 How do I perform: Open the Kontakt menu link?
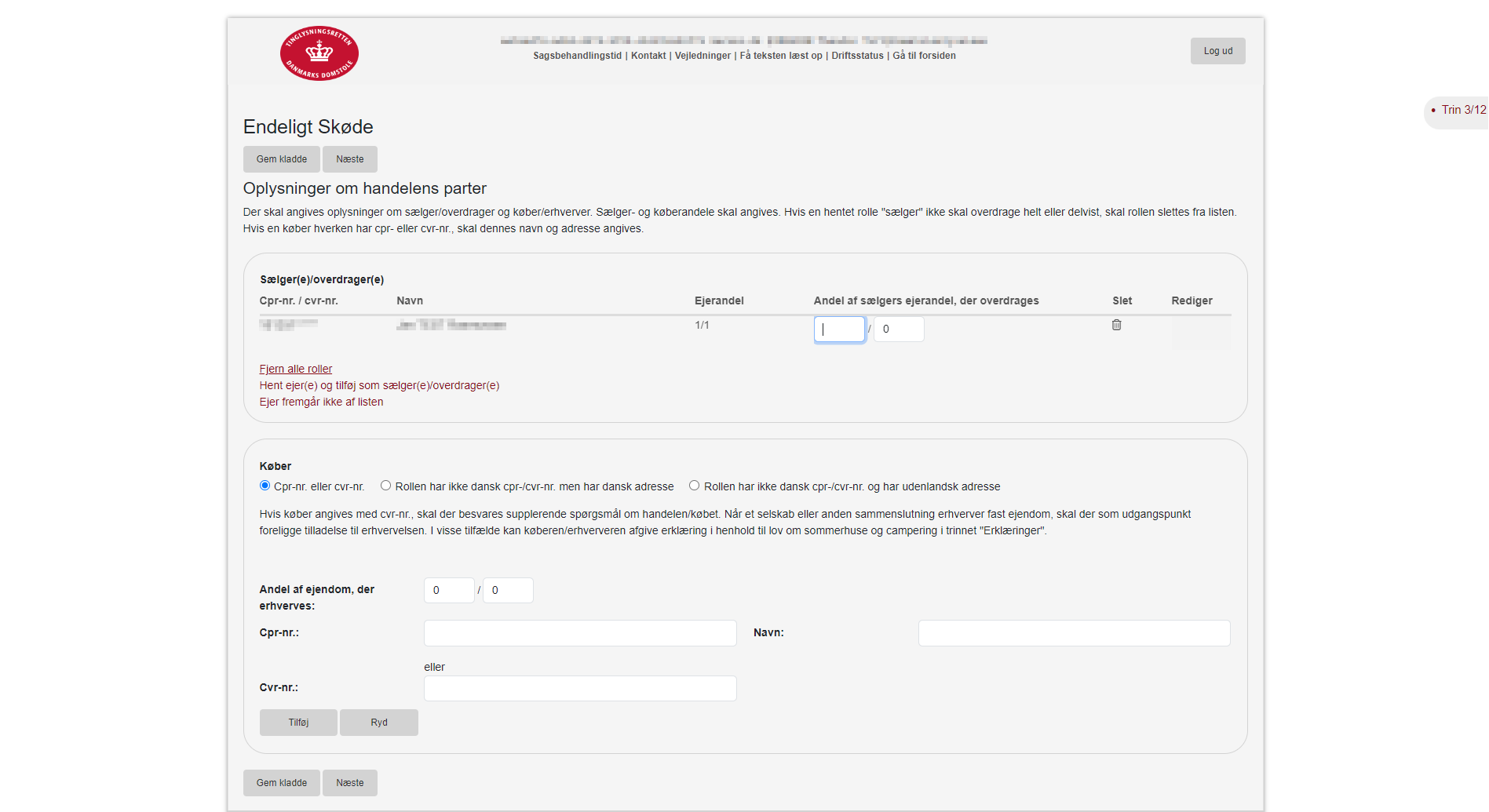(648, 56)
